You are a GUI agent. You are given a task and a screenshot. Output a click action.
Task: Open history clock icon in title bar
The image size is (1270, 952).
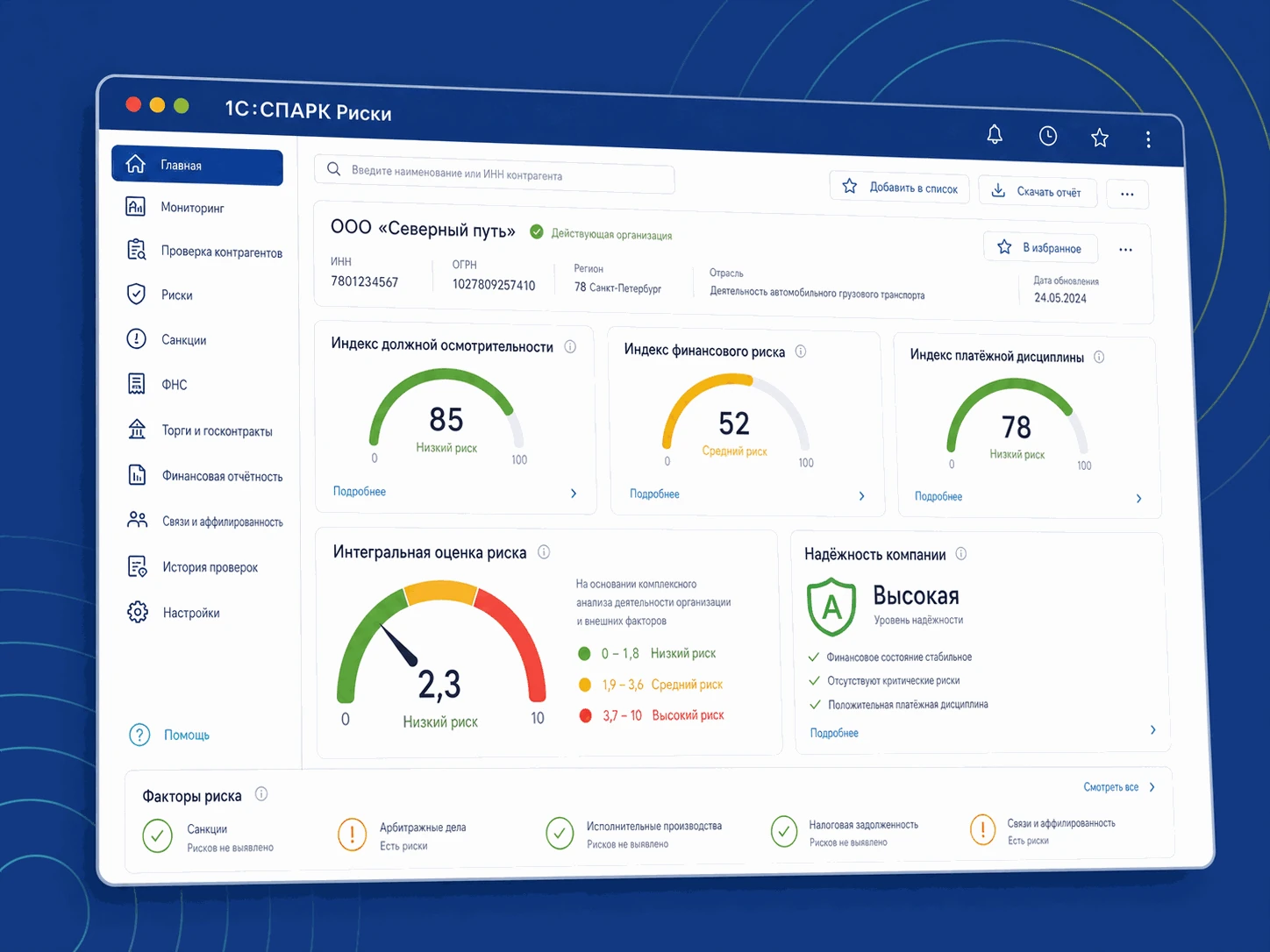tap(1048, 136)
